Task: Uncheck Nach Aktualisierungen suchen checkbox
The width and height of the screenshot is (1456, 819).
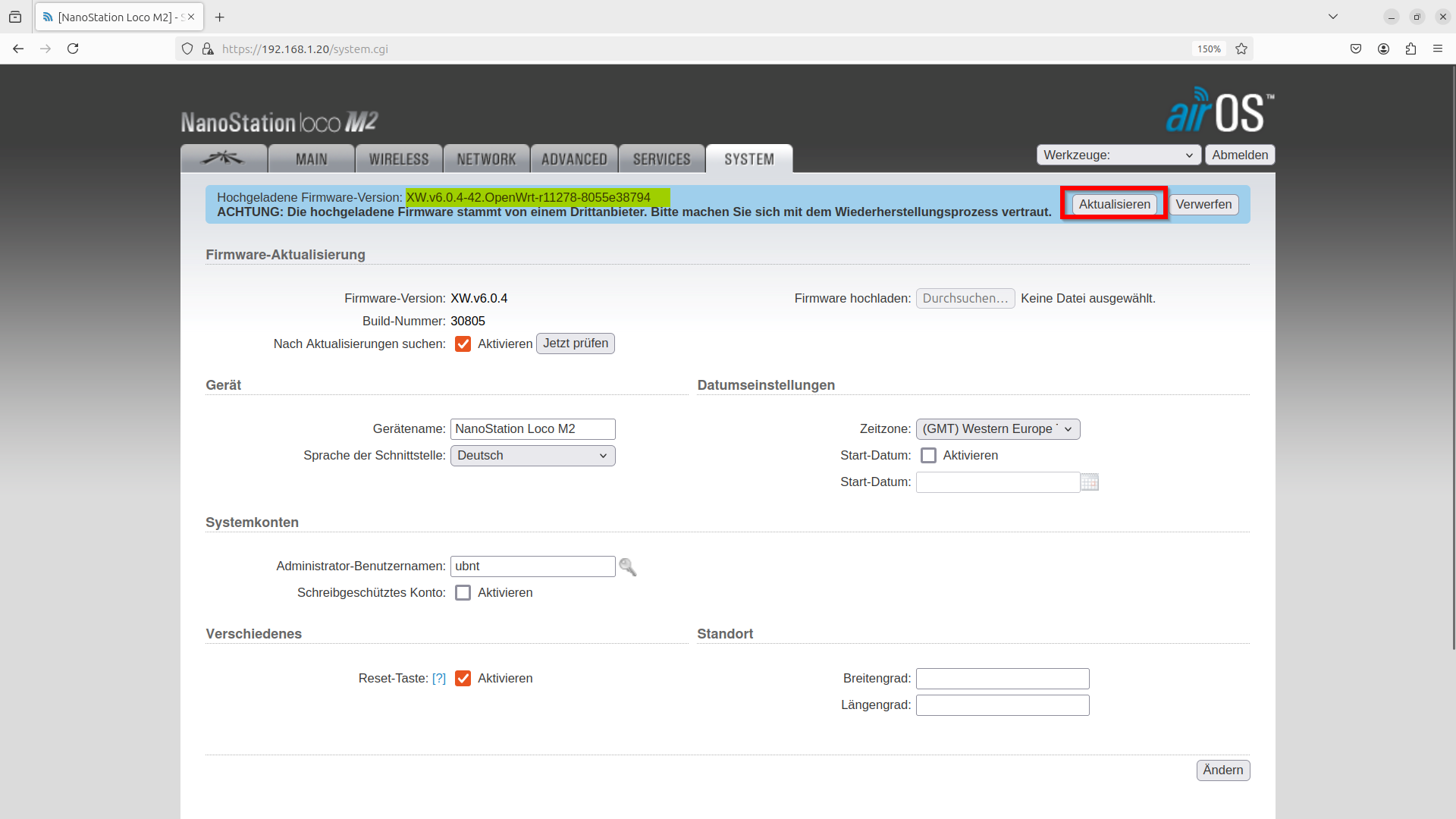Action: (463, 344)
